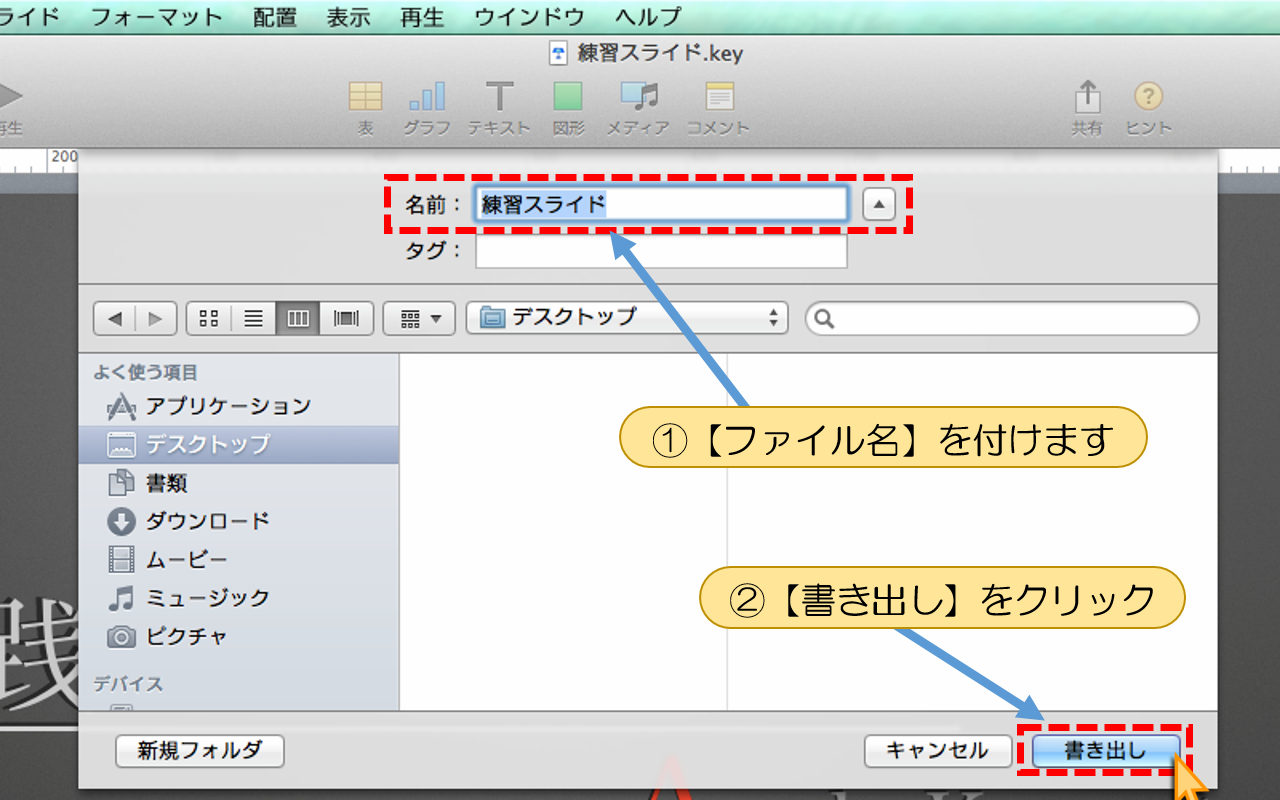Click the Text (テキスト) toolbar icon

pos(499,97)
